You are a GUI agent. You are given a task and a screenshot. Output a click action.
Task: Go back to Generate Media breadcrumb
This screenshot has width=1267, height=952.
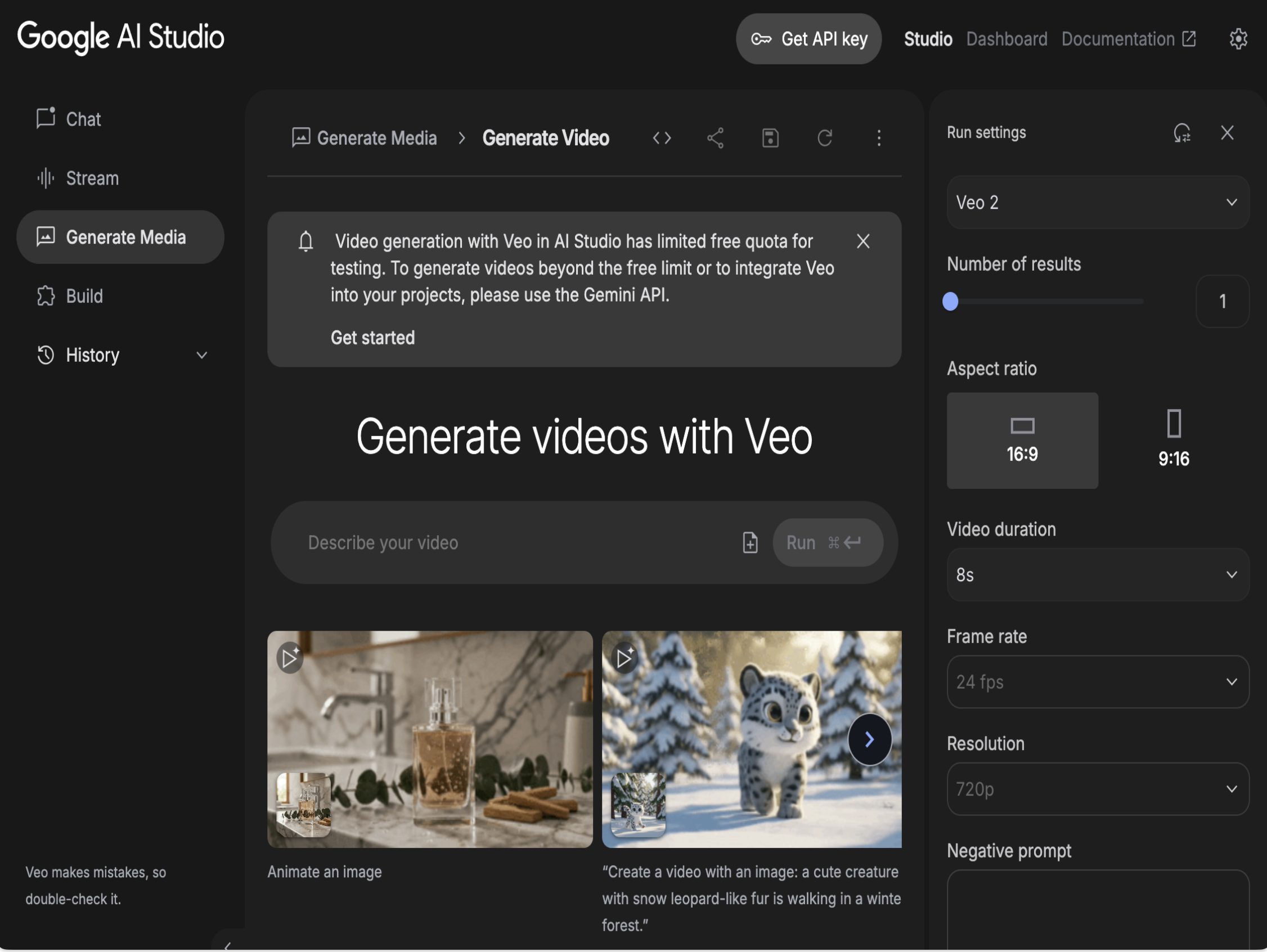pos(365,138)
